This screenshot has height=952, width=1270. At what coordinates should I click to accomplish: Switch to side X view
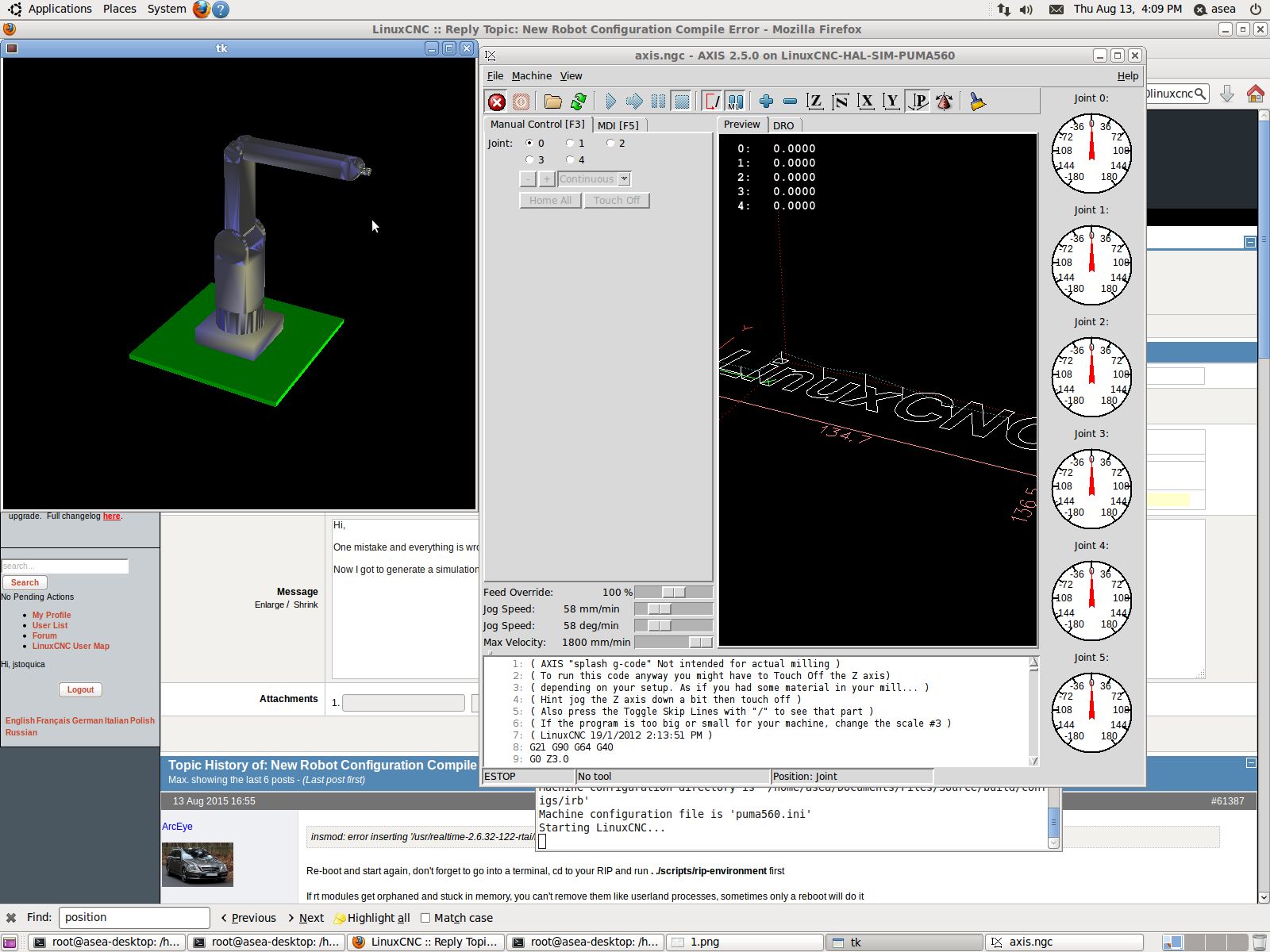coord(866,102)
